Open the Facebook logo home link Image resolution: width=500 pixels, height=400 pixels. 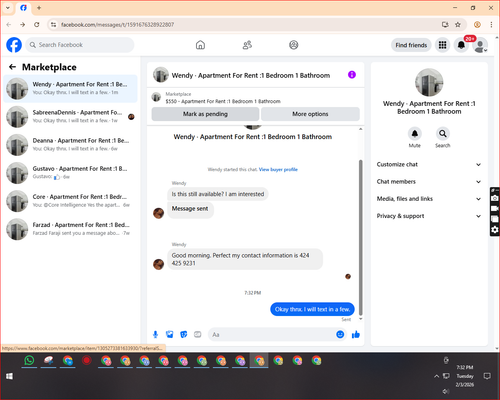(x=14, y=45)
